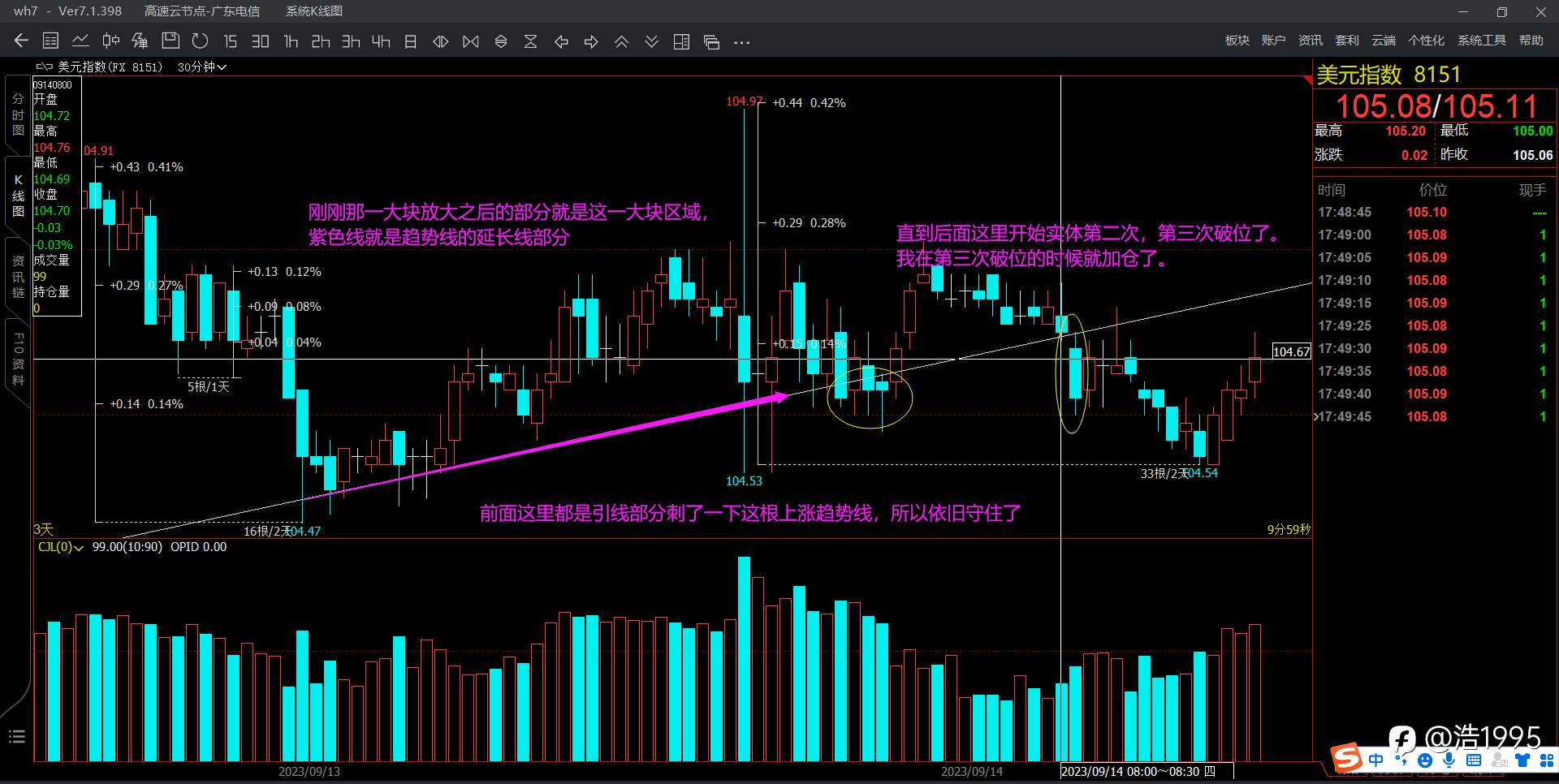Screen dimensions: 1559x784
Task: Open more toolbar options ellipsis
Action: pyautogui.click(x=741, y=42)
